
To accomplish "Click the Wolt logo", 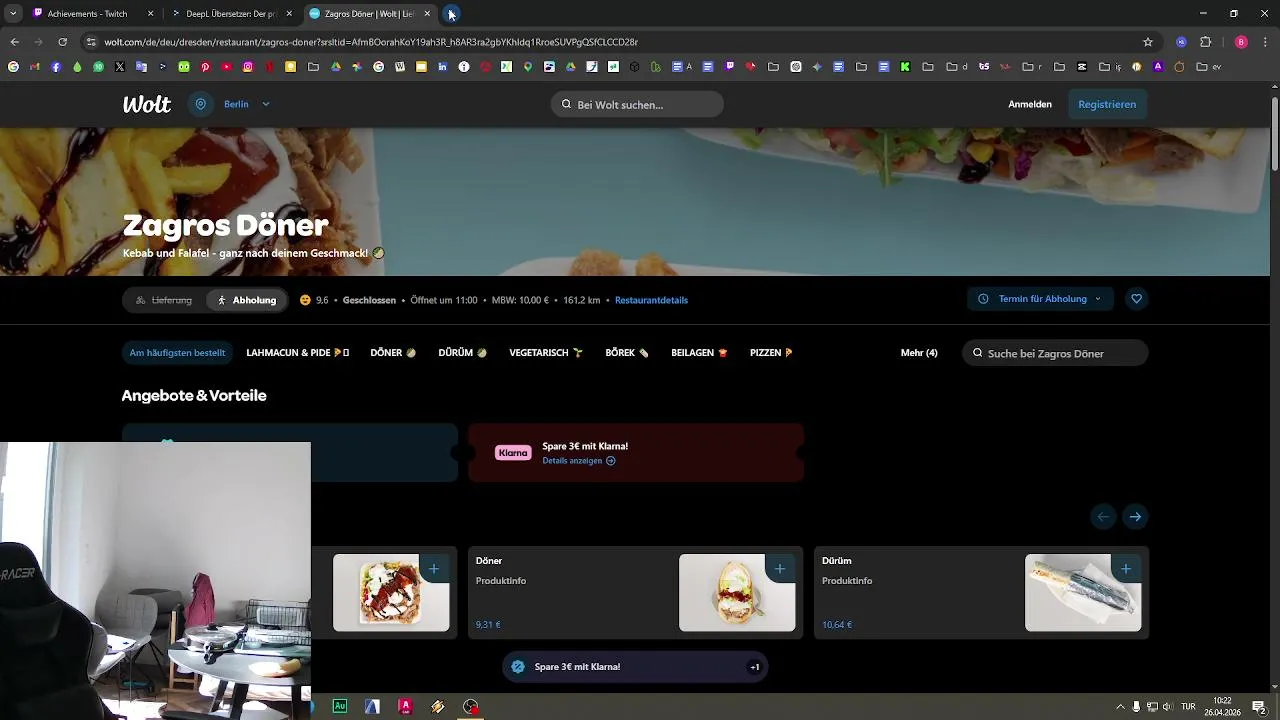I will point(147,104).
